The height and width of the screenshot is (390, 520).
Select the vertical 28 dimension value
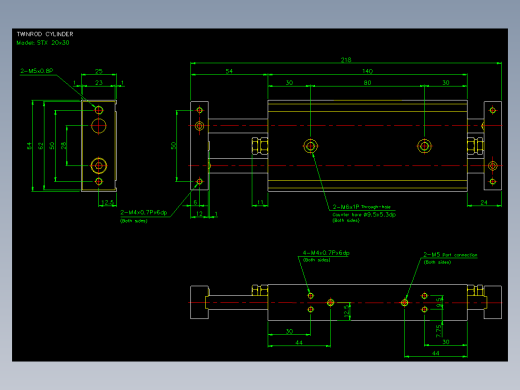64,145
